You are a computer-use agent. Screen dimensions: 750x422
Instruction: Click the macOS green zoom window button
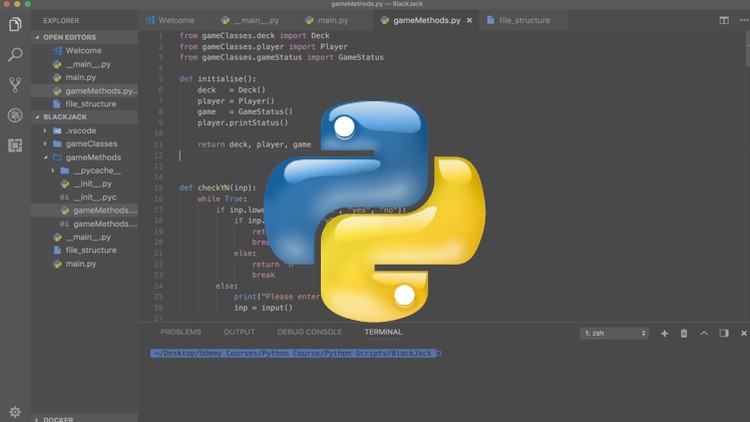pyautogui.click(x=28, y=4)
